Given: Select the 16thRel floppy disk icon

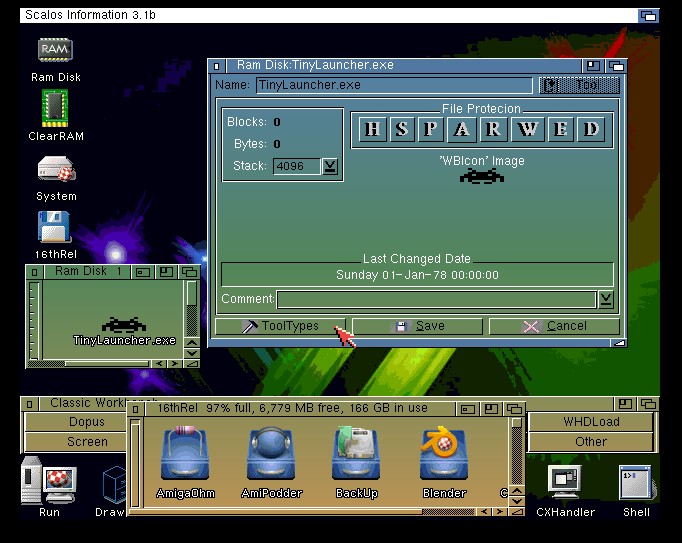Looking at the screenshot, I should [55, 228].
